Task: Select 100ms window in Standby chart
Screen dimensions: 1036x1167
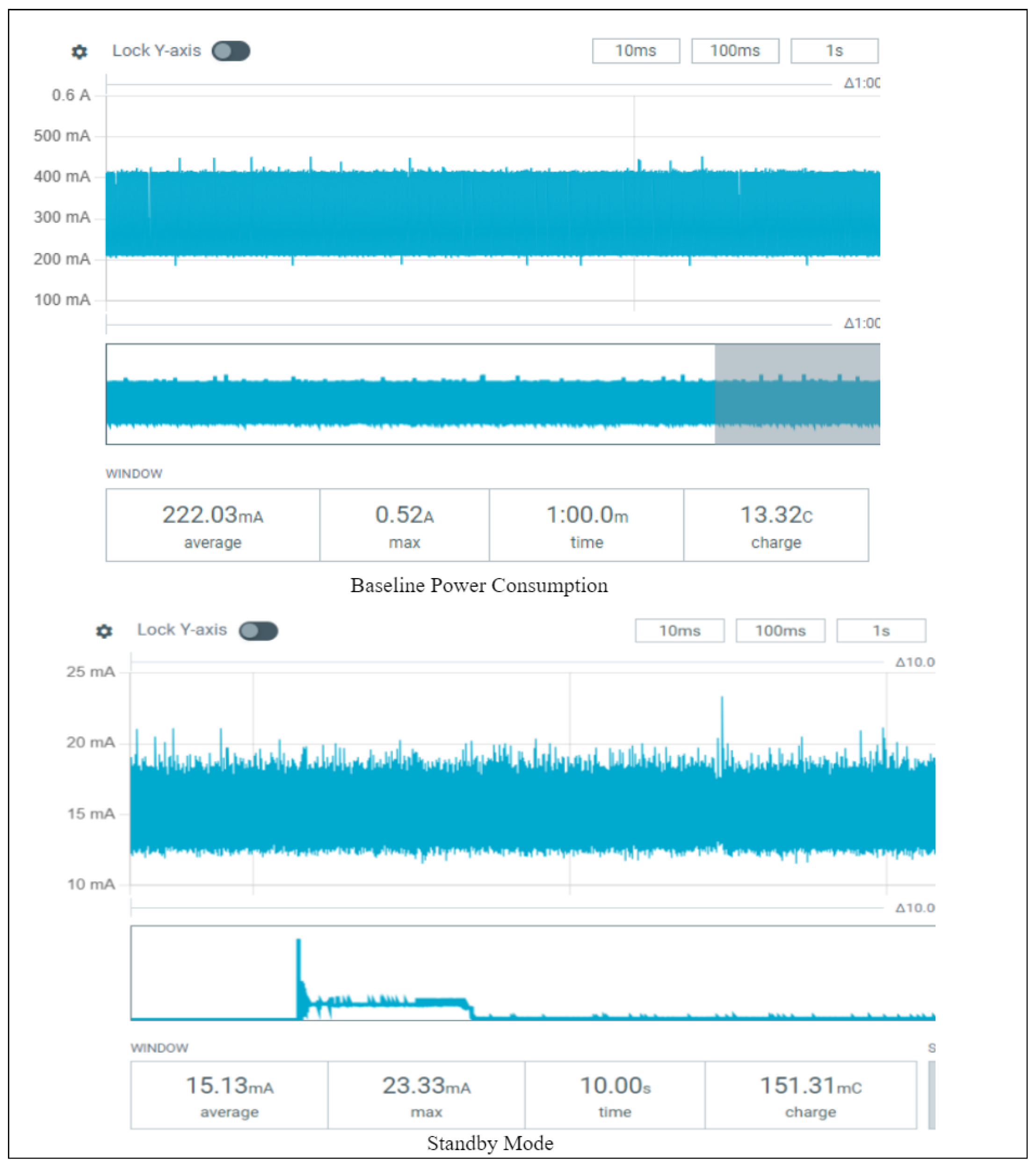Action: click(x=780, y=631)
